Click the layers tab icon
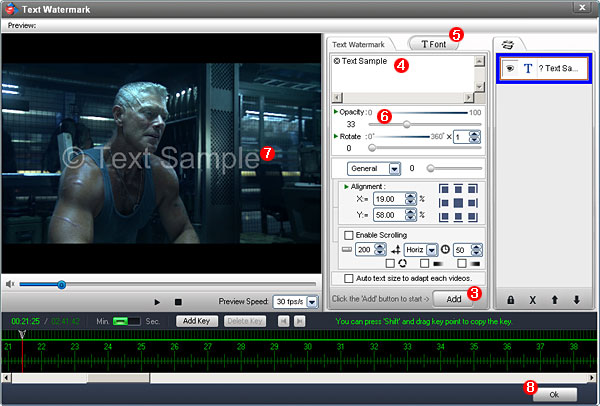This screenshot has height=406, width=600. pyautogui.click(x=508, y=45)
